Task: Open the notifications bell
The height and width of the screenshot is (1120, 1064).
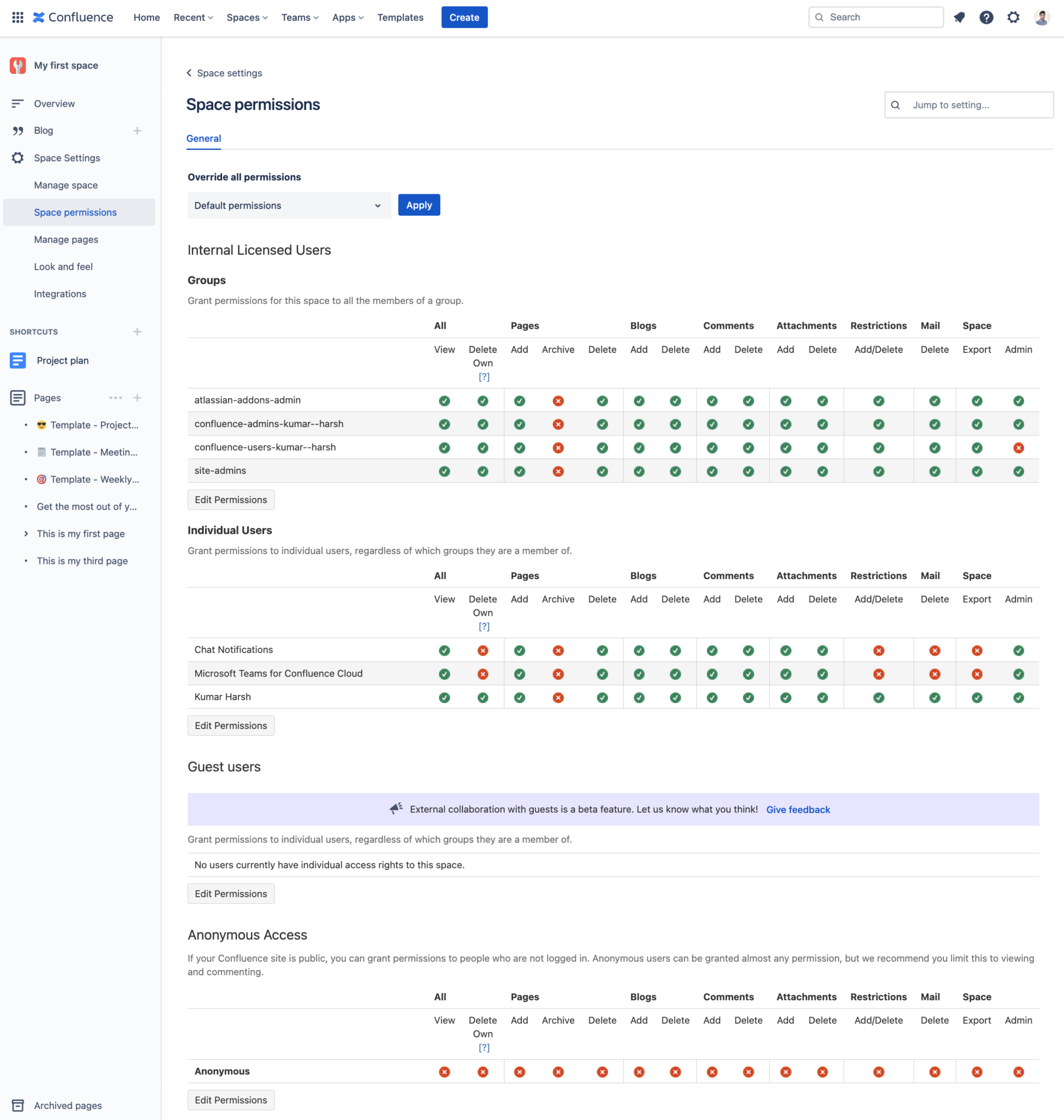Action: pyautogui.click(x=960, y=17)
